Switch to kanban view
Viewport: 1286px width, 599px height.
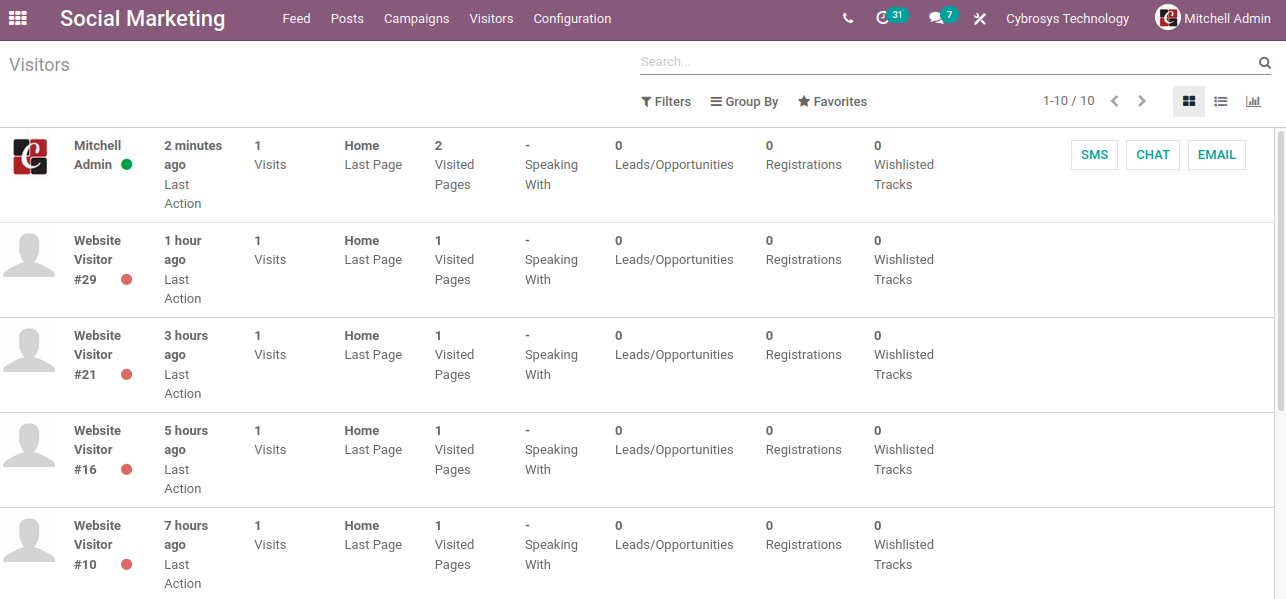pos(1189,101)
